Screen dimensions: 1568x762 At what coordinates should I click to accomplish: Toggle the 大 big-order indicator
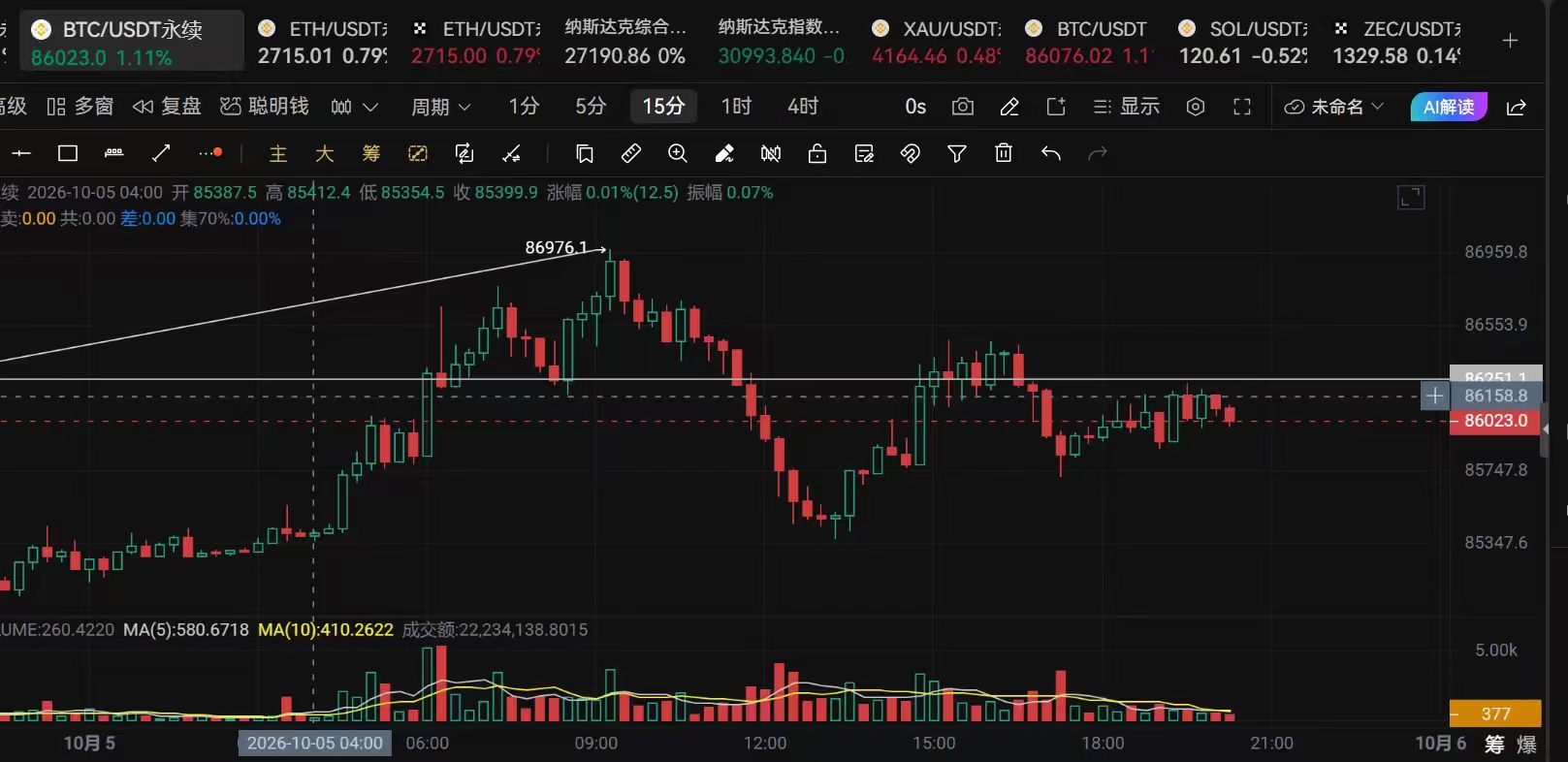point(325,153)
